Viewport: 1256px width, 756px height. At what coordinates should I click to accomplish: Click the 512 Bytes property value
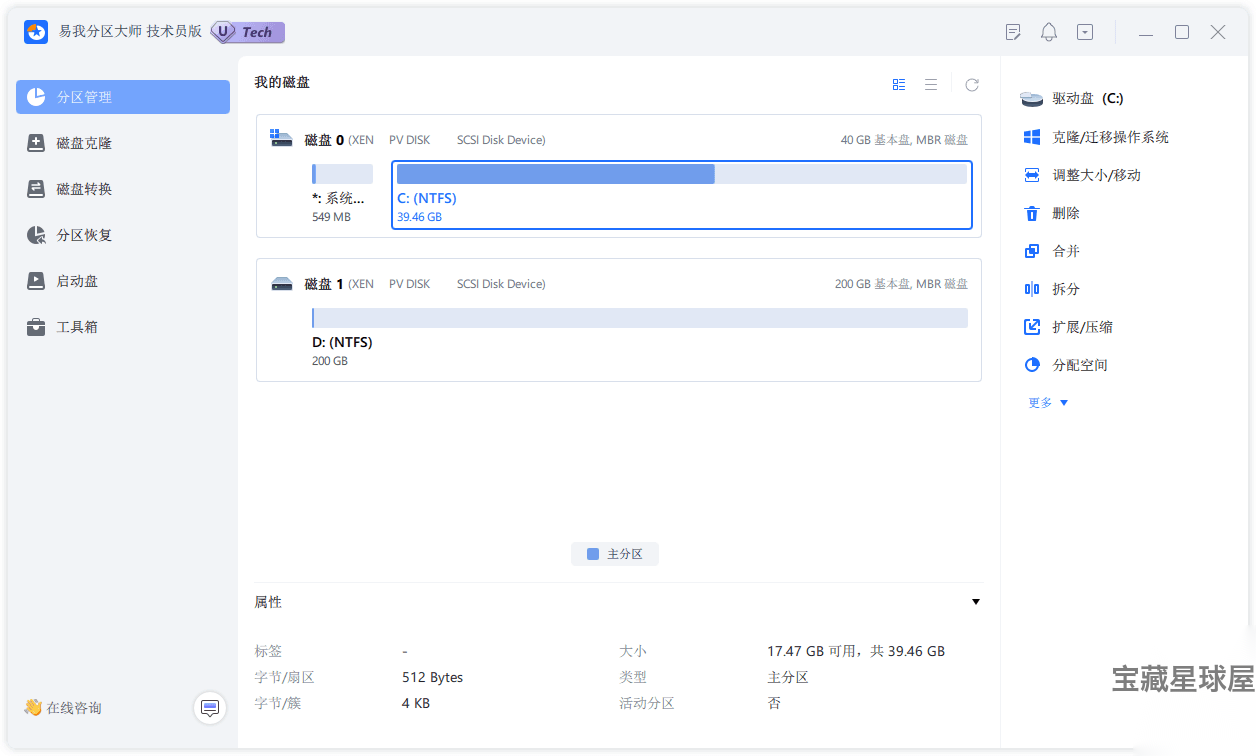tap(432, 677)
